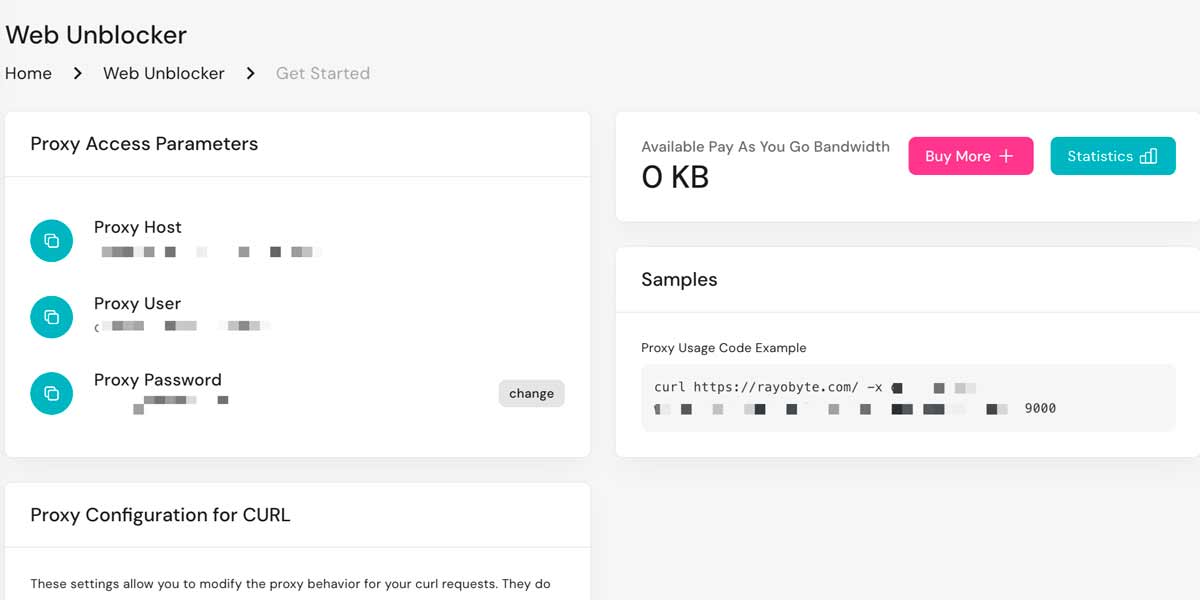Click the chevron before Get Started breadcrumb
The width and height of the screenshot is (1200, 600).
pyautogui.click(x=250, y=73)
